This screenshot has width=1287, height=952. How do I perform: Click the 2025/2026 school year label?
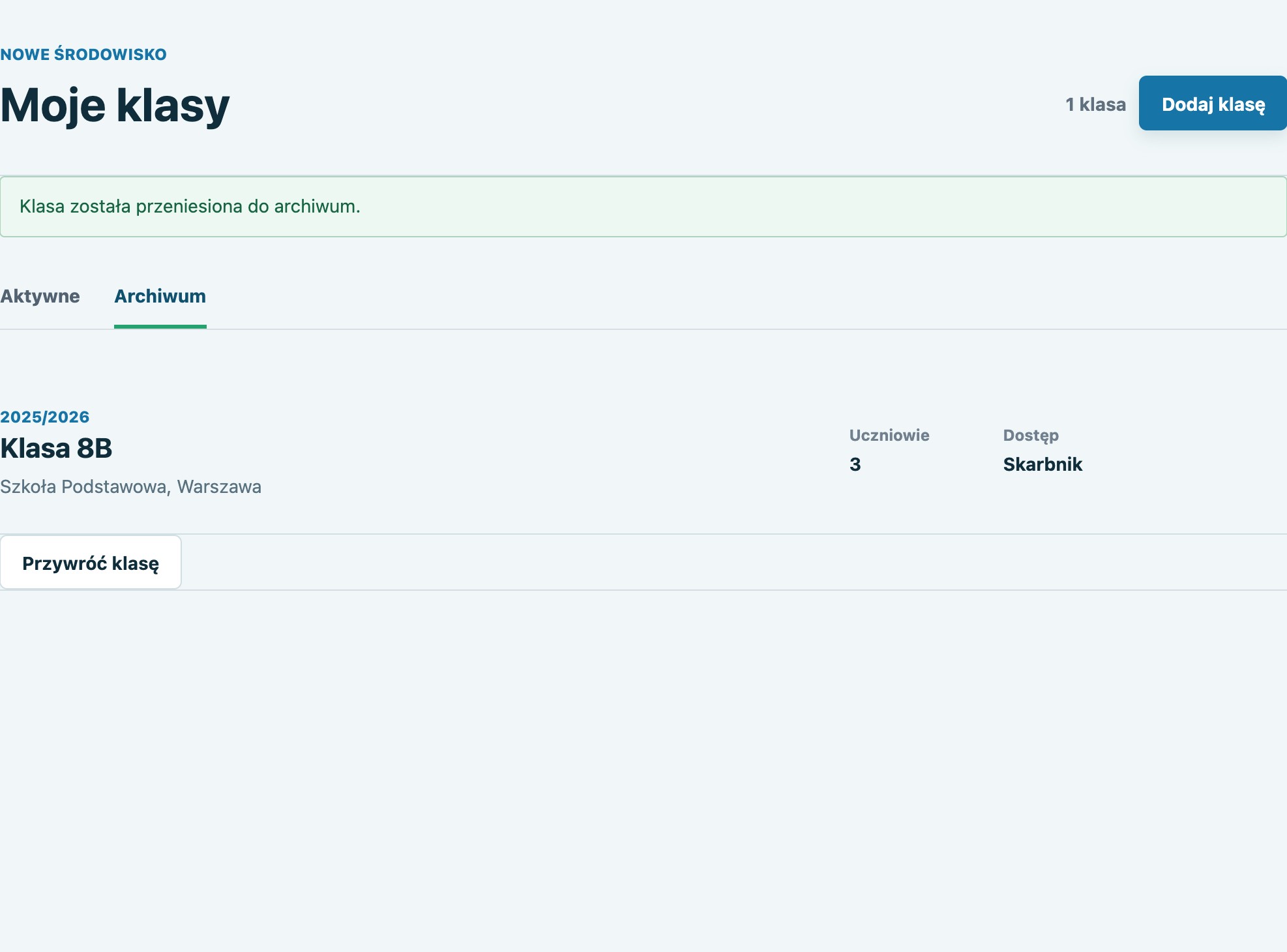[x=45, y=417]
